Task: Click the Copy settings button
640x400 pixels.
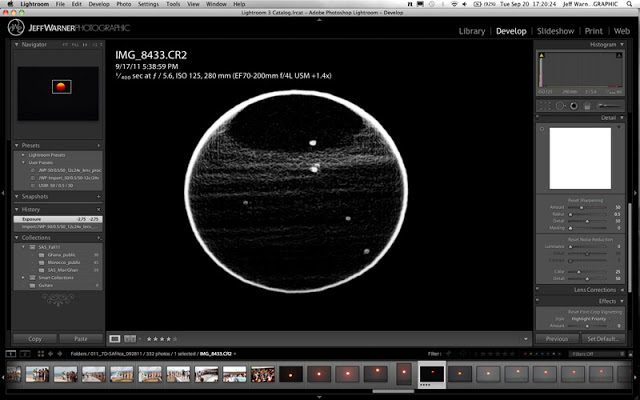Action: point(35,339)
